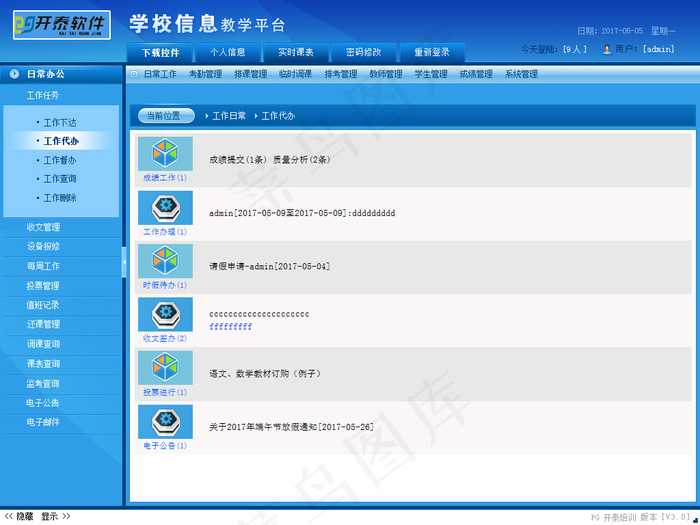
Task: Click the small icon before 日常工作 menu
Action: (135, 74)
